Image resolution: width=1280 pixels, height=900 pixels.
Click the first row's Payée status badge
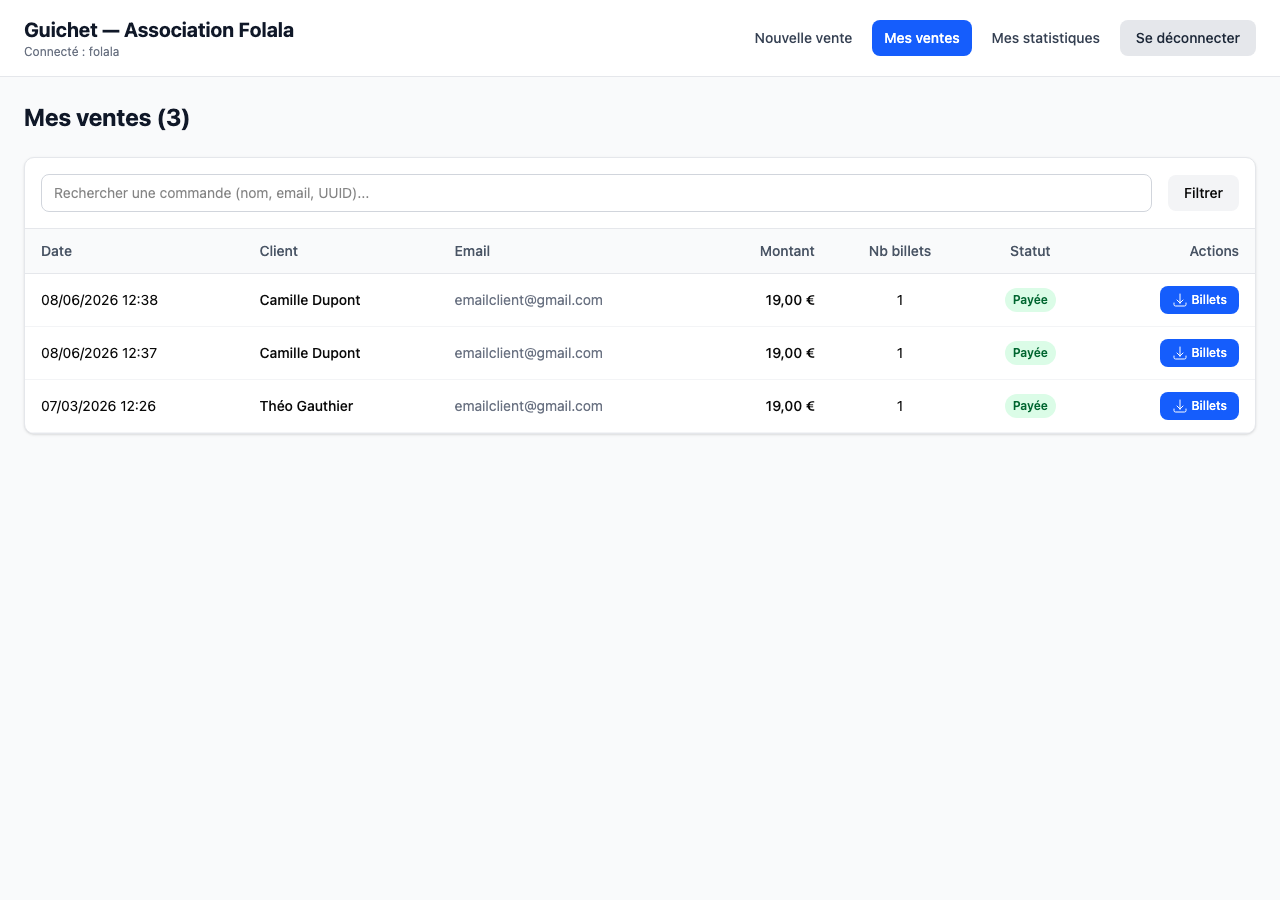tap(1030, 300)
